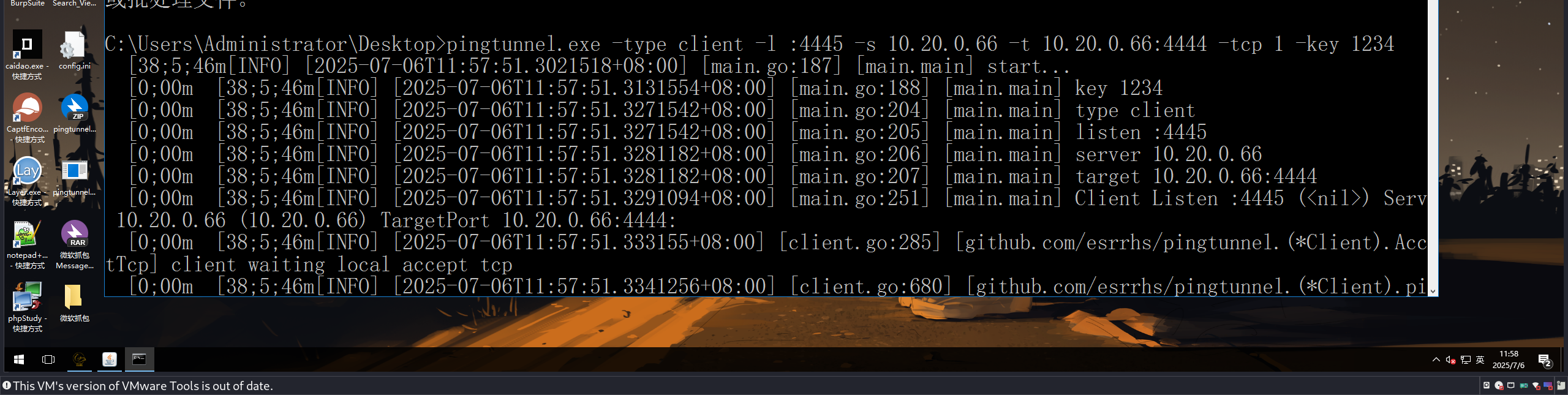The image size is (1568, 395).
Task: Toggle the 英 input method indicator
Action: point(1480,360)
